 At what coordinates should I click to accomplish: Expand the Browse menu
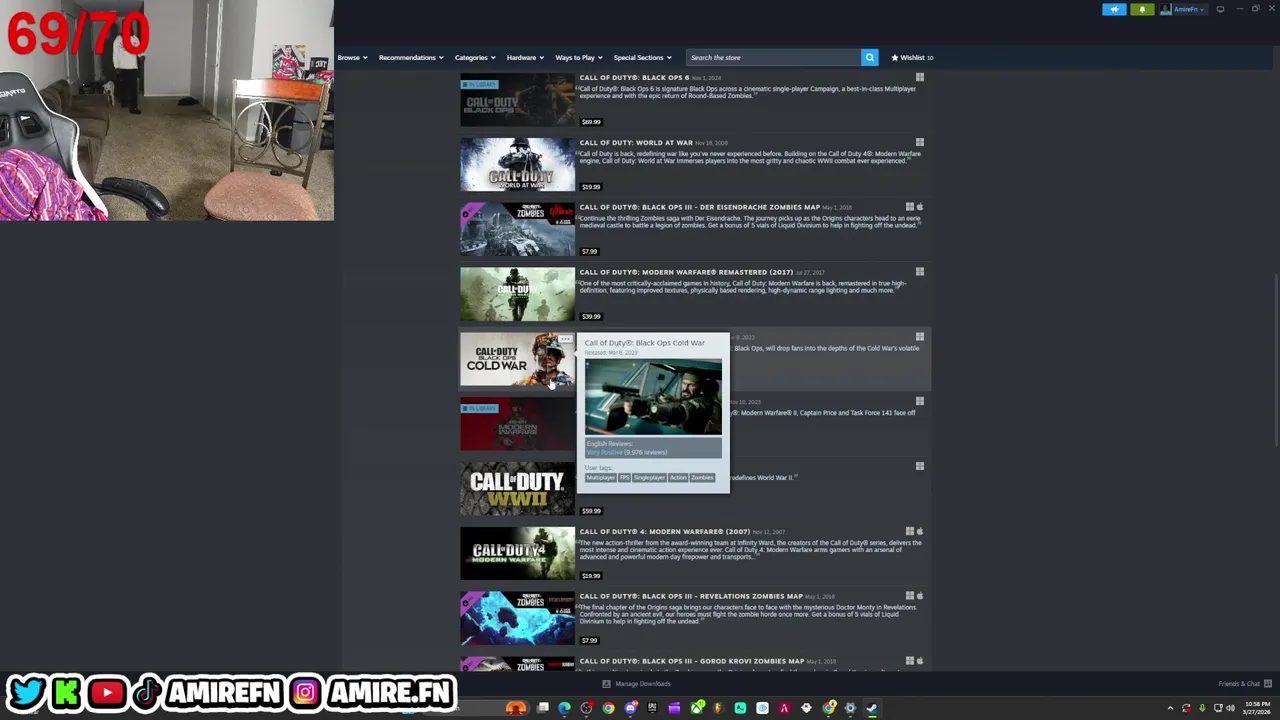coord(352,57)
